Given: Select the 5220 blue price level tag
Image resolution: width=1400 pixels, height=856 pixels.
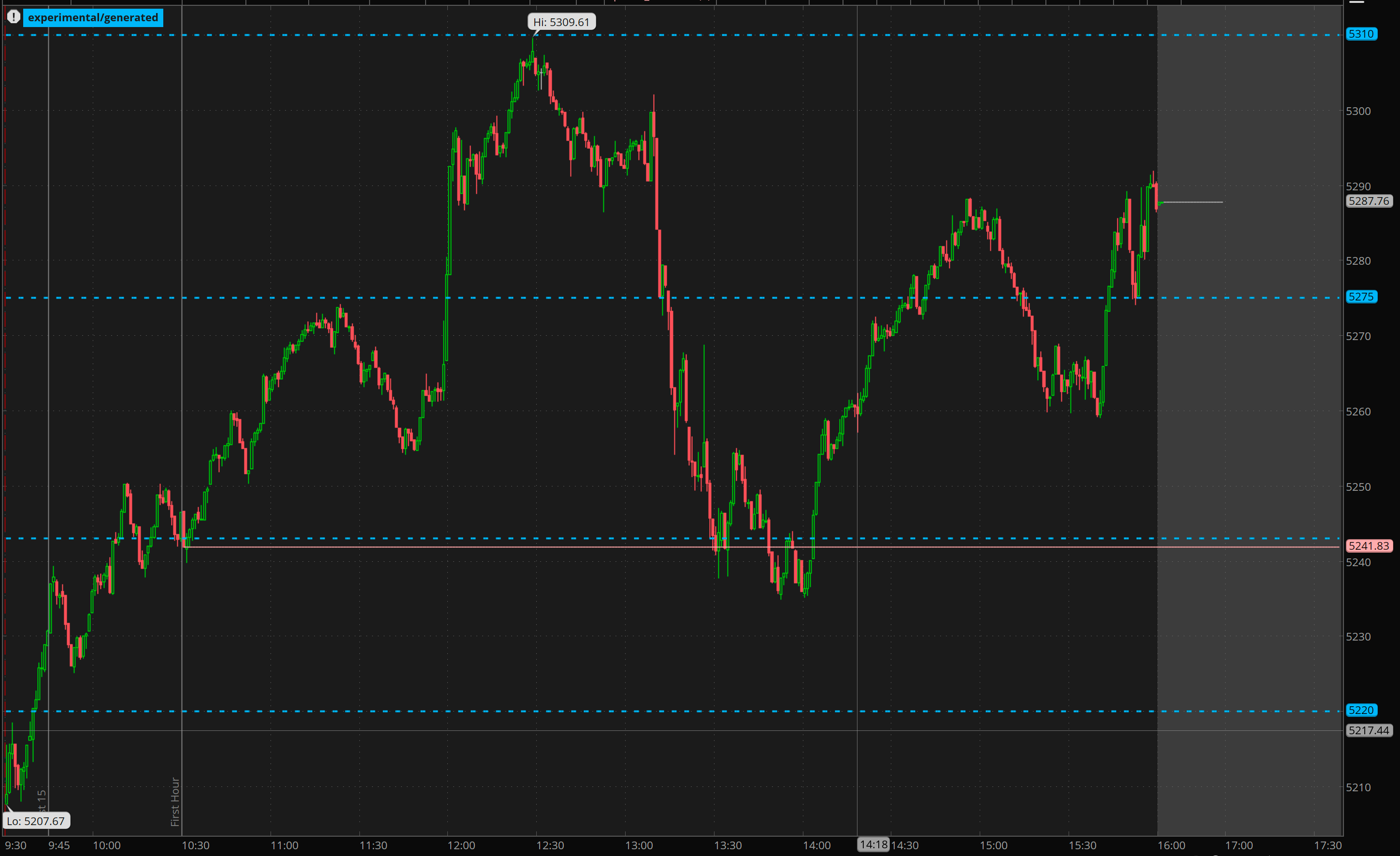Looking at the screenshot, I should 1361,710.
